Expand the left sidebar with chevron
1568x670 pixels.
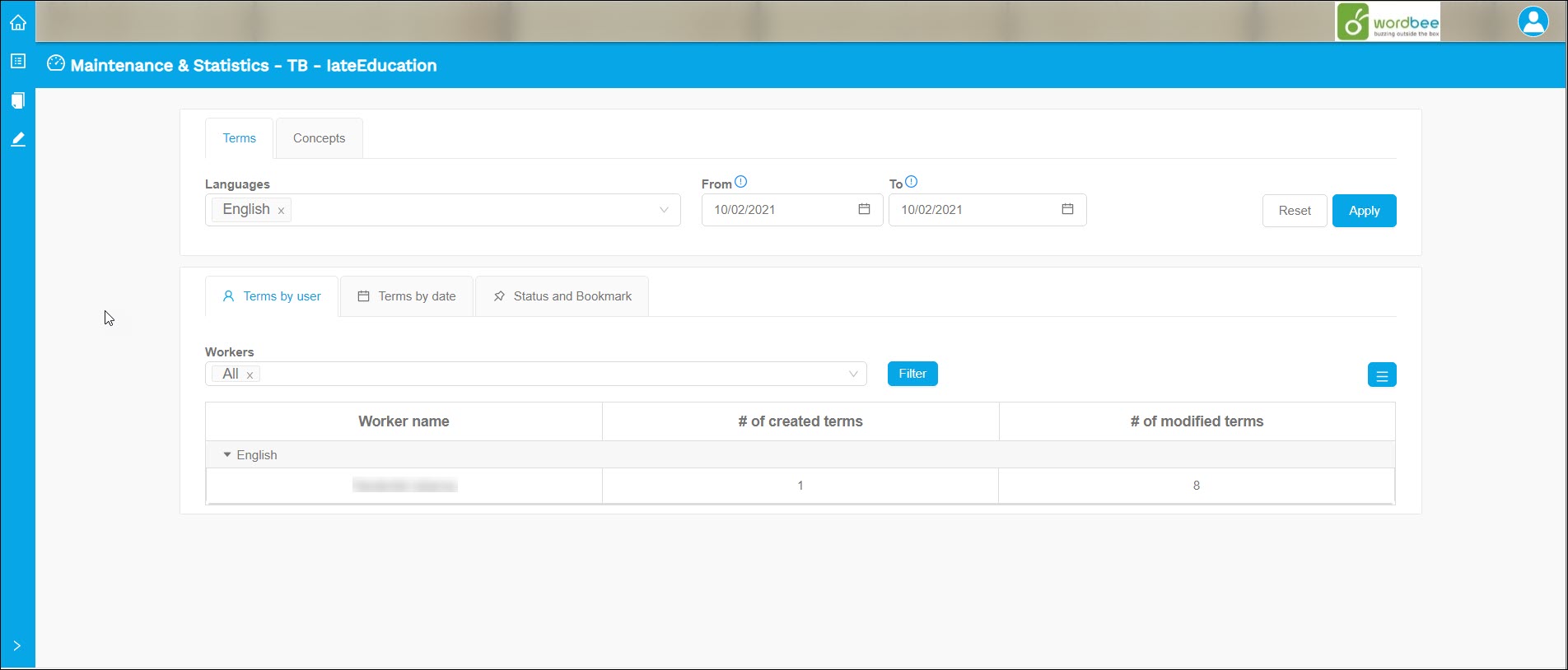[x=17, y=645]
